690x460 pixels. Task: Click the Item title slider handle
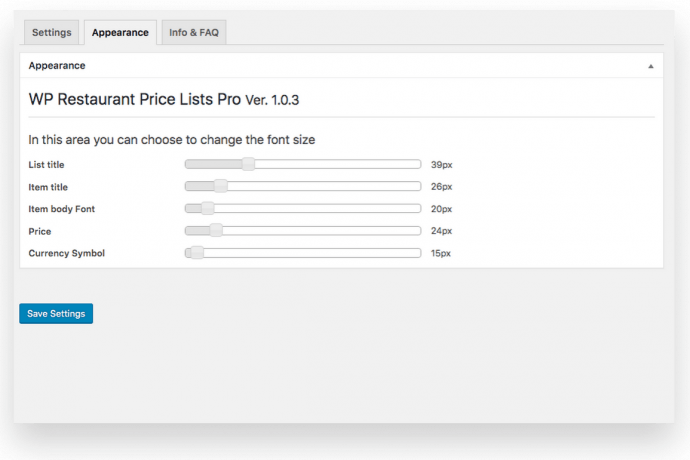click(221, 187)
